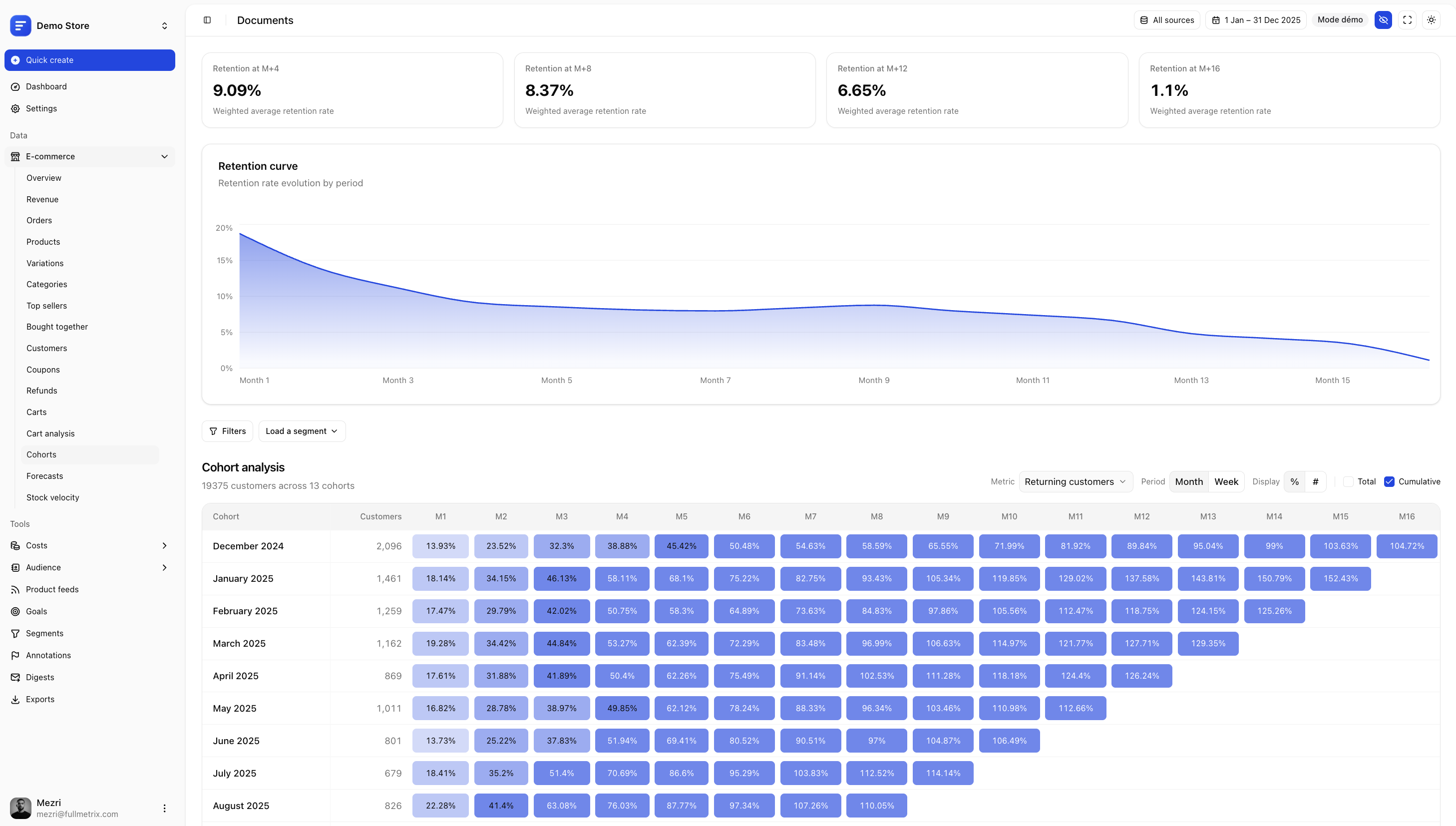
Task: Select the Product feeds tool
Action: pos(52,589)
